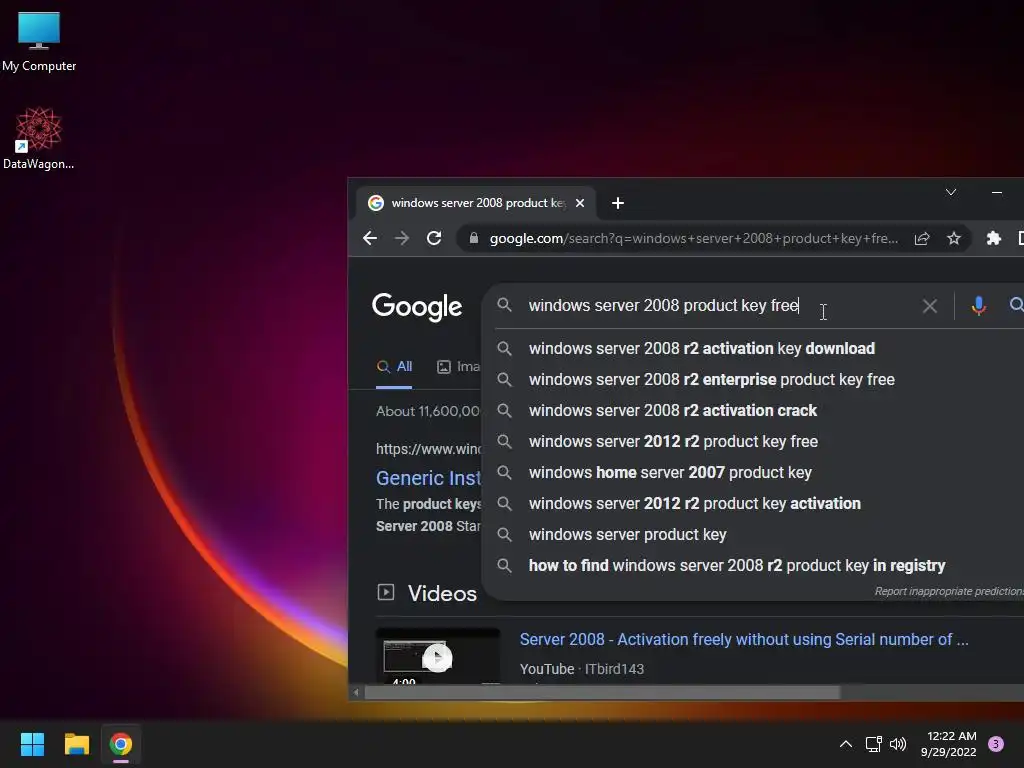This screenshot has width=1024, height=768.
Task: Open the Windows Start menu
Action: [x=32, y=744]
